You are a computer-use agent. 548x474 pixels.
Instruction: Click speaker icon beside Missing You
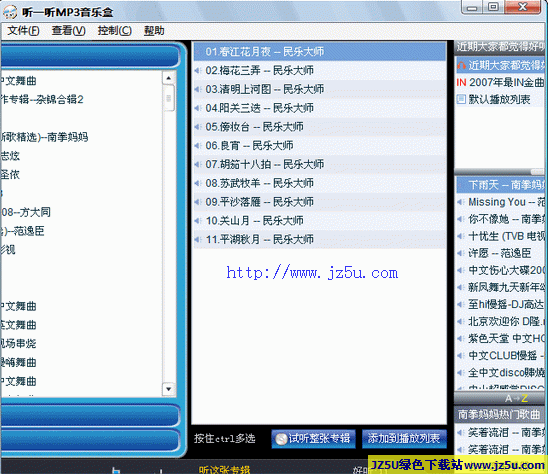(461, 202)
